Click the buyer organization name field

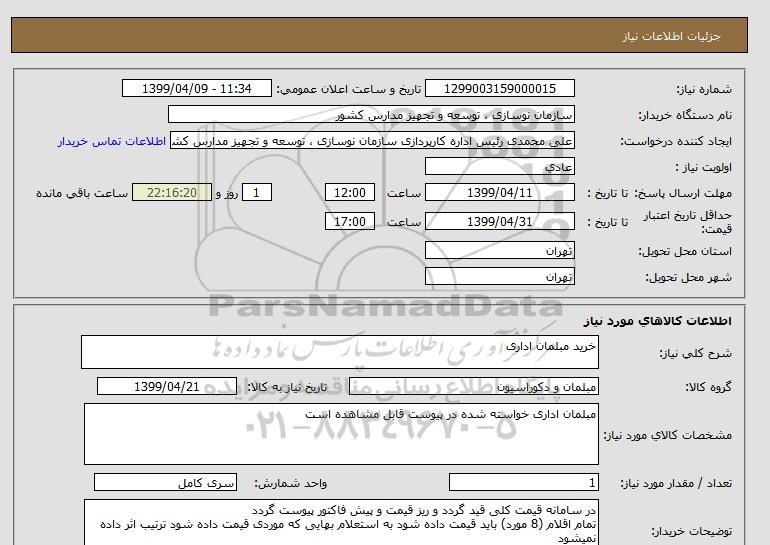point(371,114)
